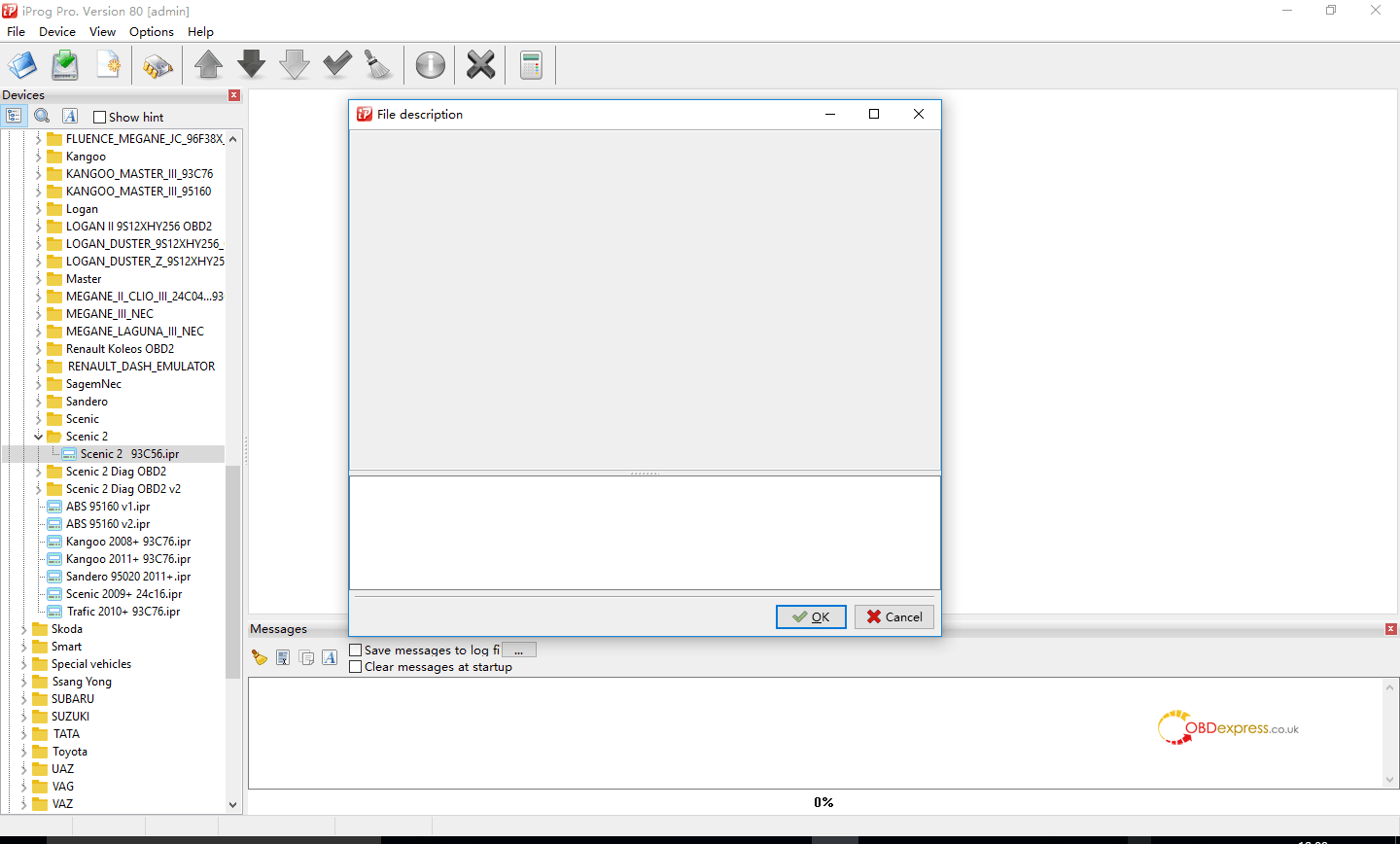Click the broom erase toolbar icon
The image size is (1400, 844).
coord(378,65)
